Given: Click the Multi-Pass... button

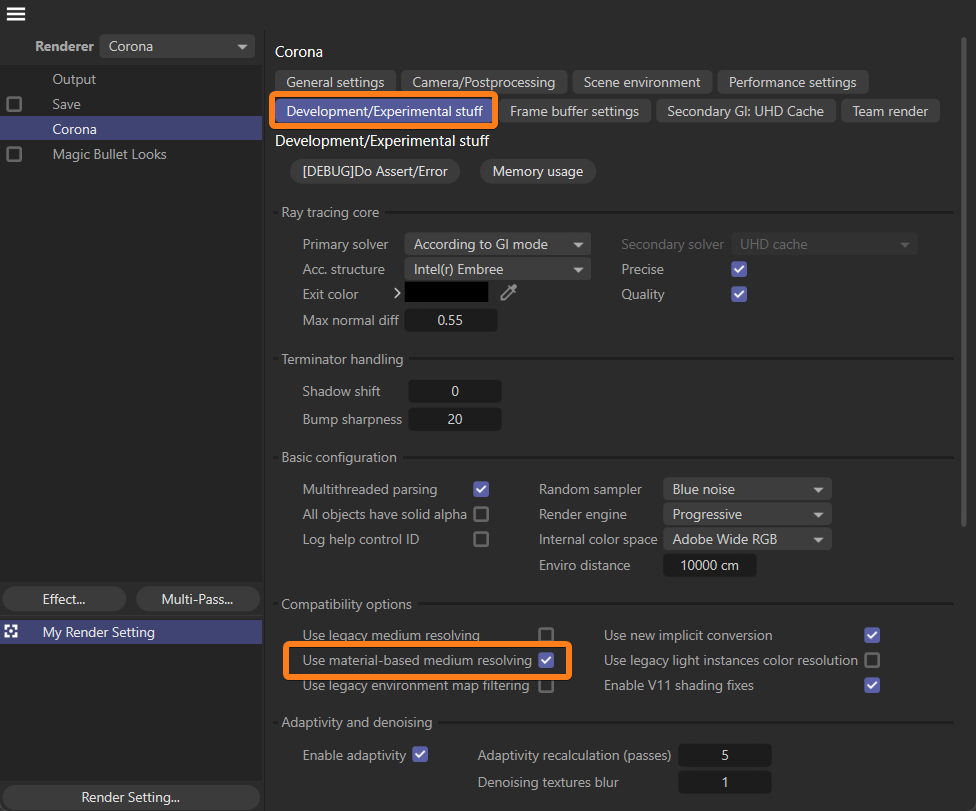Looking at the screenshot, I should click(x=198, y=599).
